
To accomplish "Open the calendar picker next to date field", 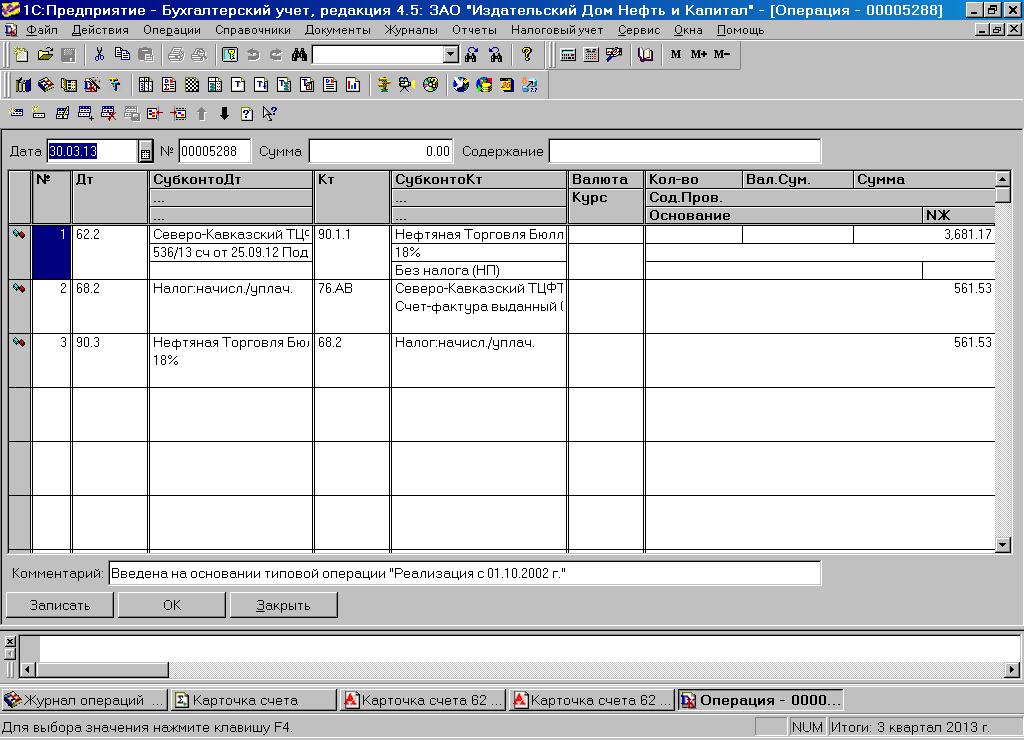I will tap(146, 152).
